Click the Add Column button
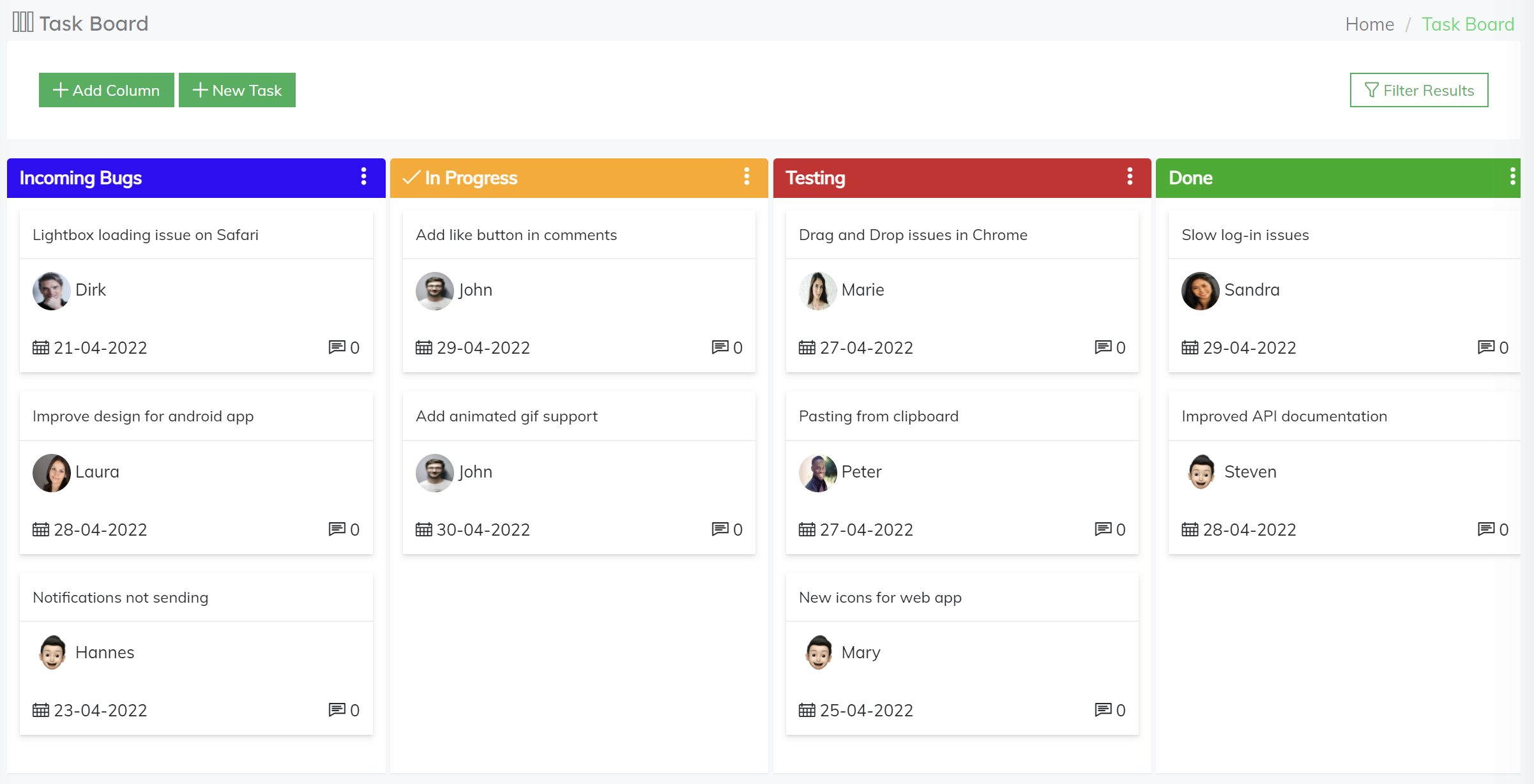The image size is (1534, 784). 106,90
